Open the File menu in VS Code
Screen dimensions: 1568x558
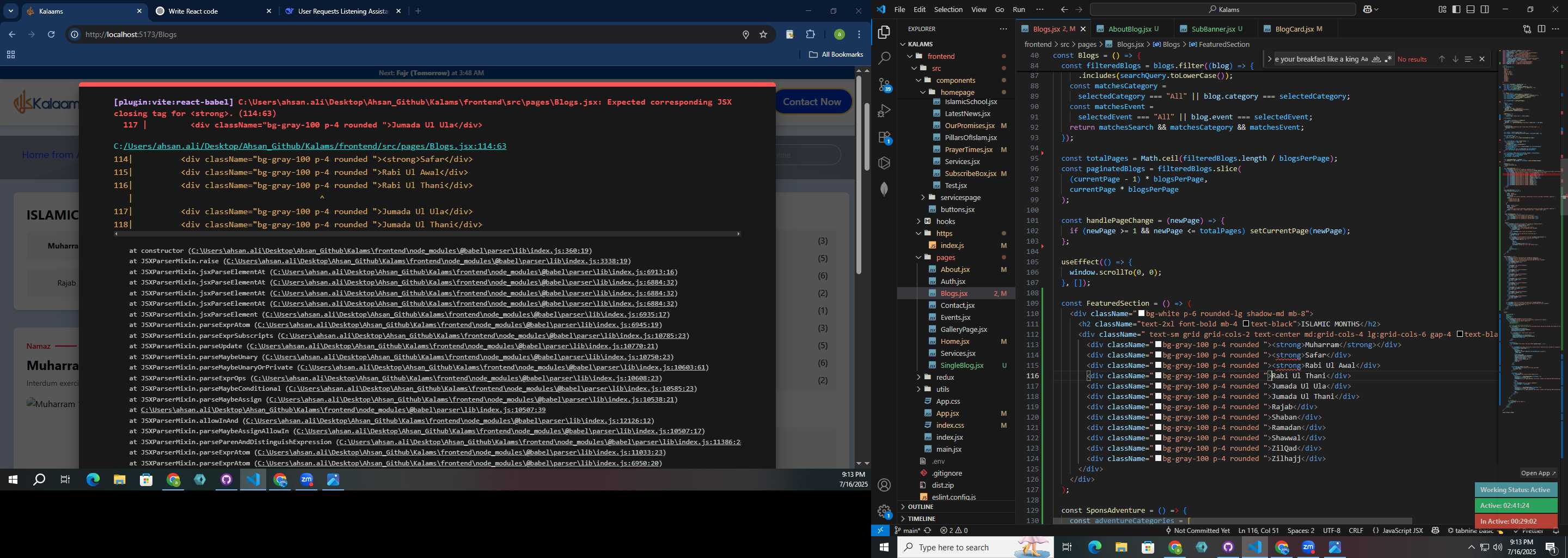[899, 10]
